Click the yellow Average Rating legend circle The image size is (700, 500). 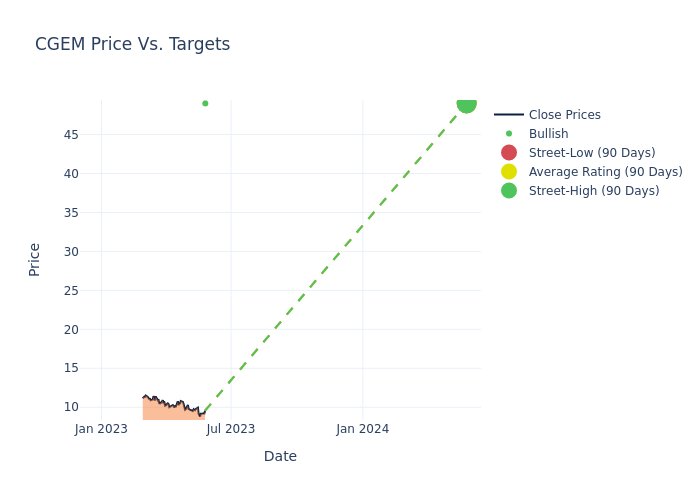pyautogui.click(x=509, y=172)
